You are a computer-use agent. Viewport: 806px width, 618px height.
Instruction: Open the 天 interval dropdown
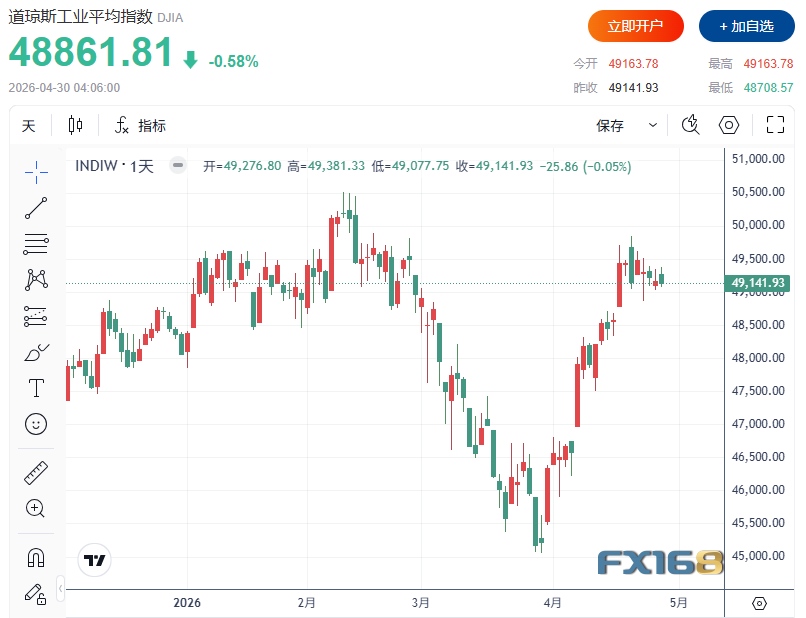(x=29, y=125)
